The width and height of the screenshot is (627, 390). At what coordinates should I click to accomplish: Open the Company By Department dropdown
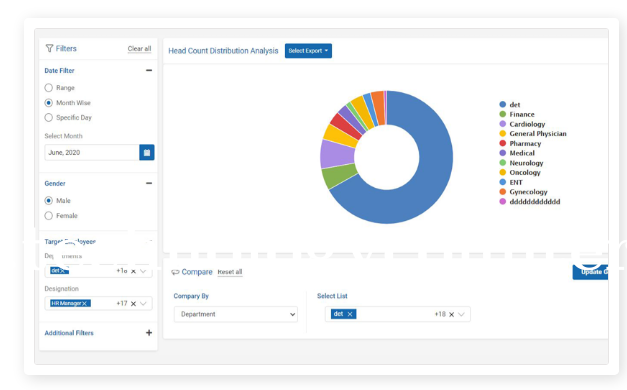click(x=236, y=314)
